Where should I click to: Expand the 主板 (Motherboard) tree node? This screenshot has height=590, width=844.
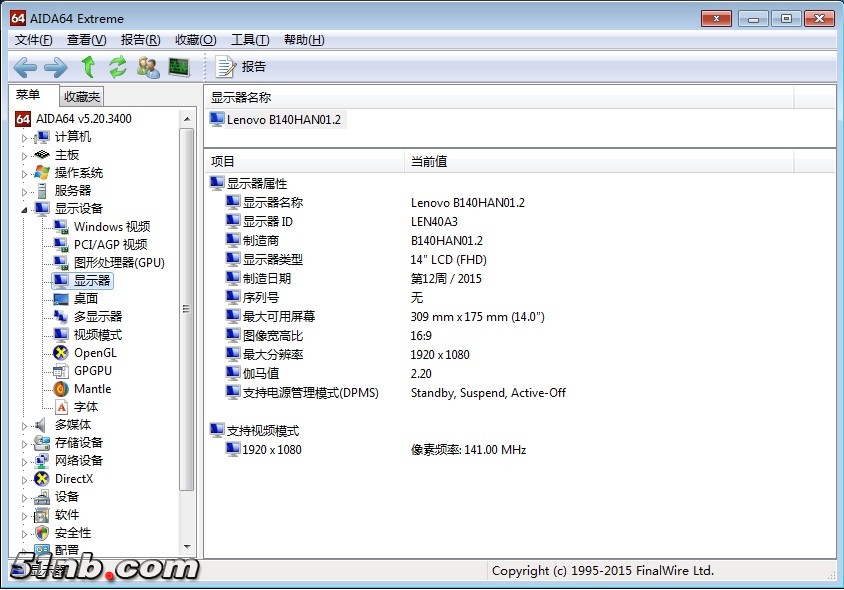25,155
